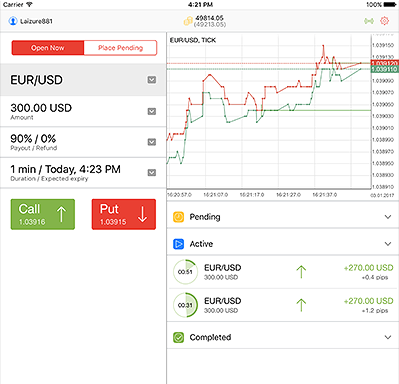Open the EUR/USD trade showing +0.4 pips
Image resolution: width=399 pixels, height=384 pixels.
(283, 272)
